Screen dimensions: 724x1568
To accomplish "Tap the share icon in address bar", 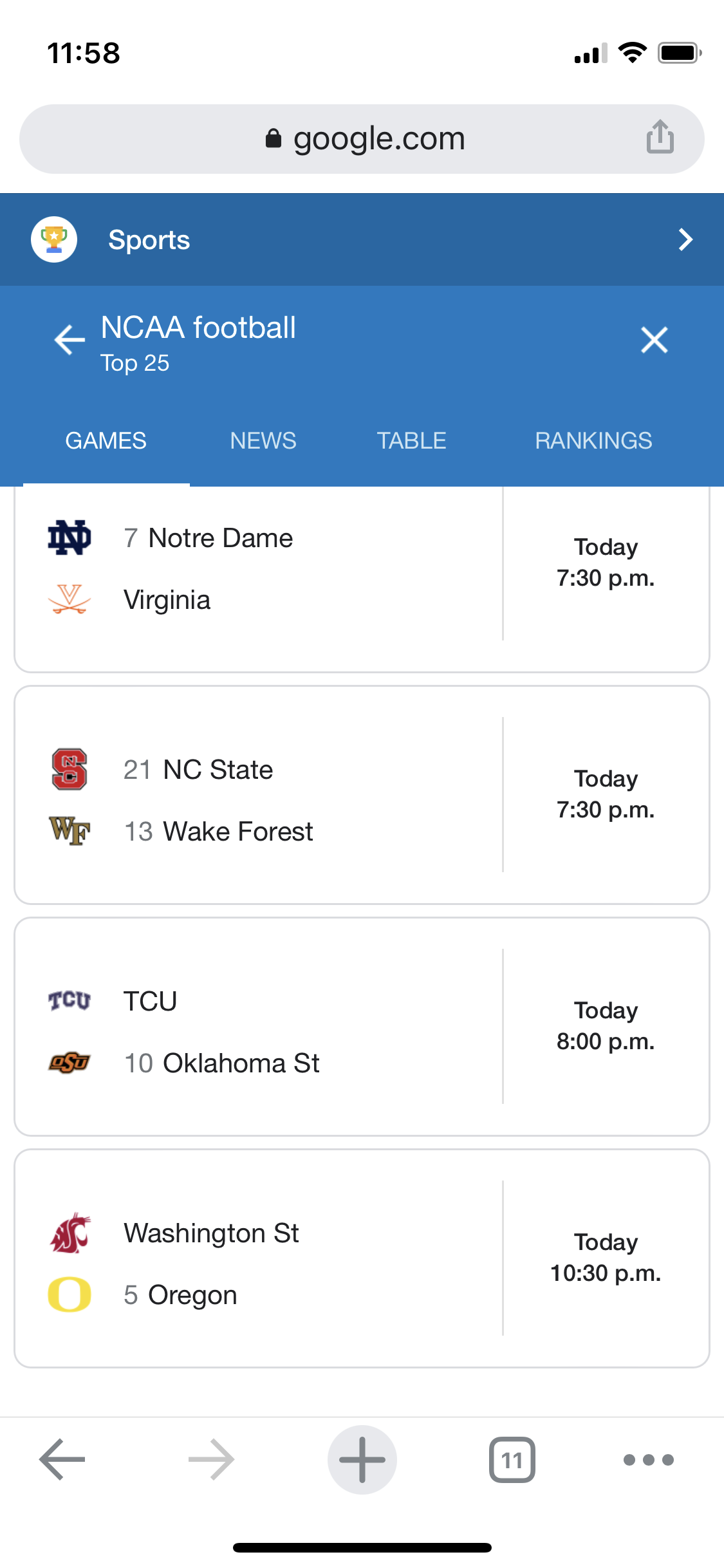I will click(x=660, y=137).
